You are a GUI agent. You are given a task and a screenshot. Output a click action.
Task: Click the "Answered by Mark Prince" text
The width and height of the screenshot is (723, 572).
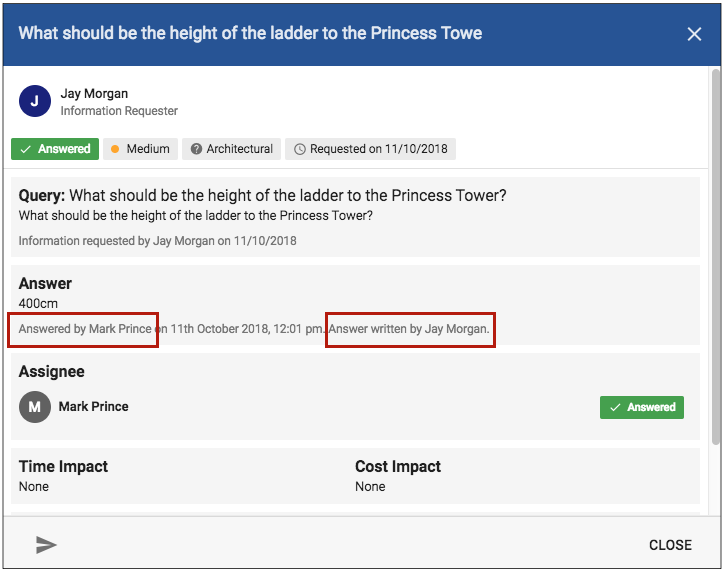[x=84, y=329]
